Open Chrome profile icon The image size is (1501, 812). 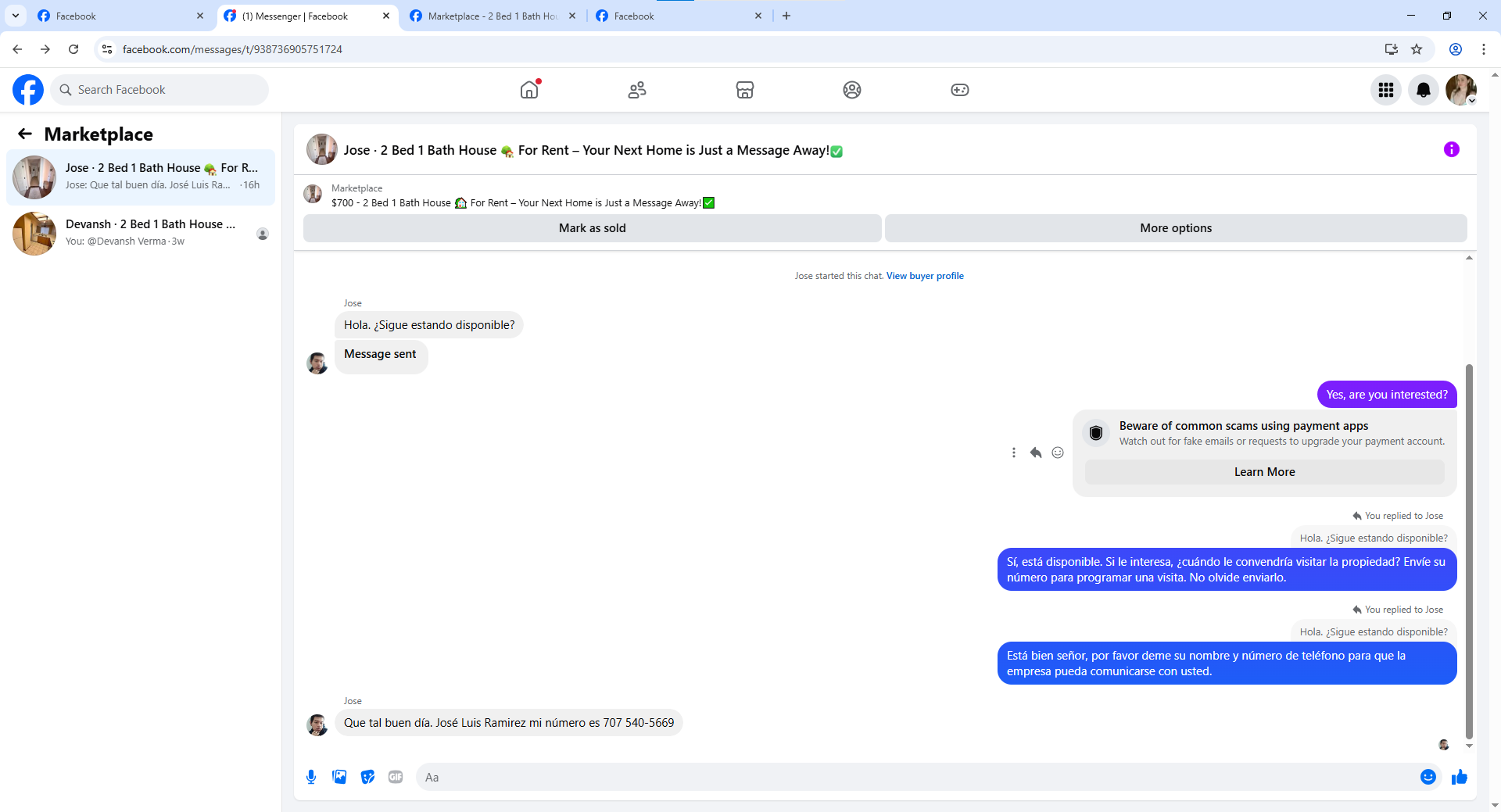pyautogui.click(x=1456, y=49)
